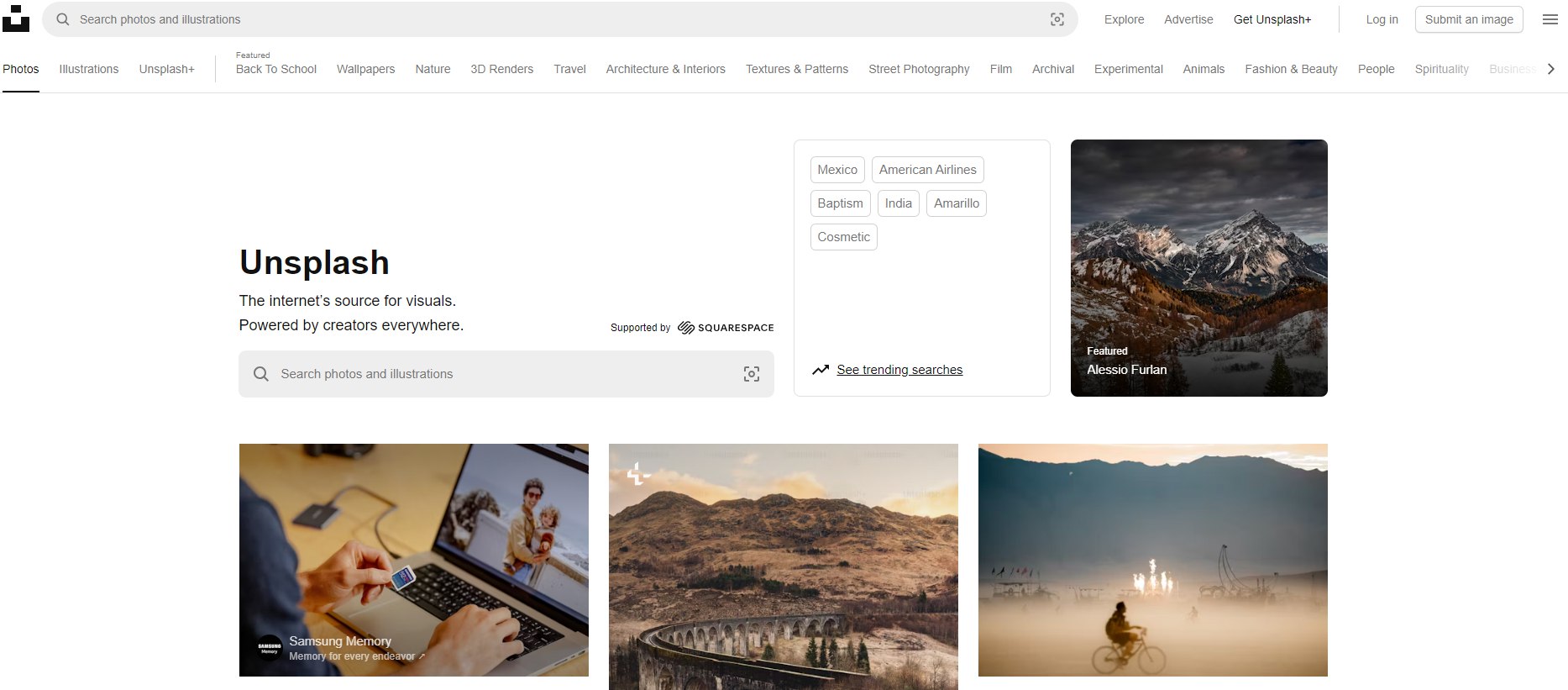Open the Animals category

(1204, 69)
